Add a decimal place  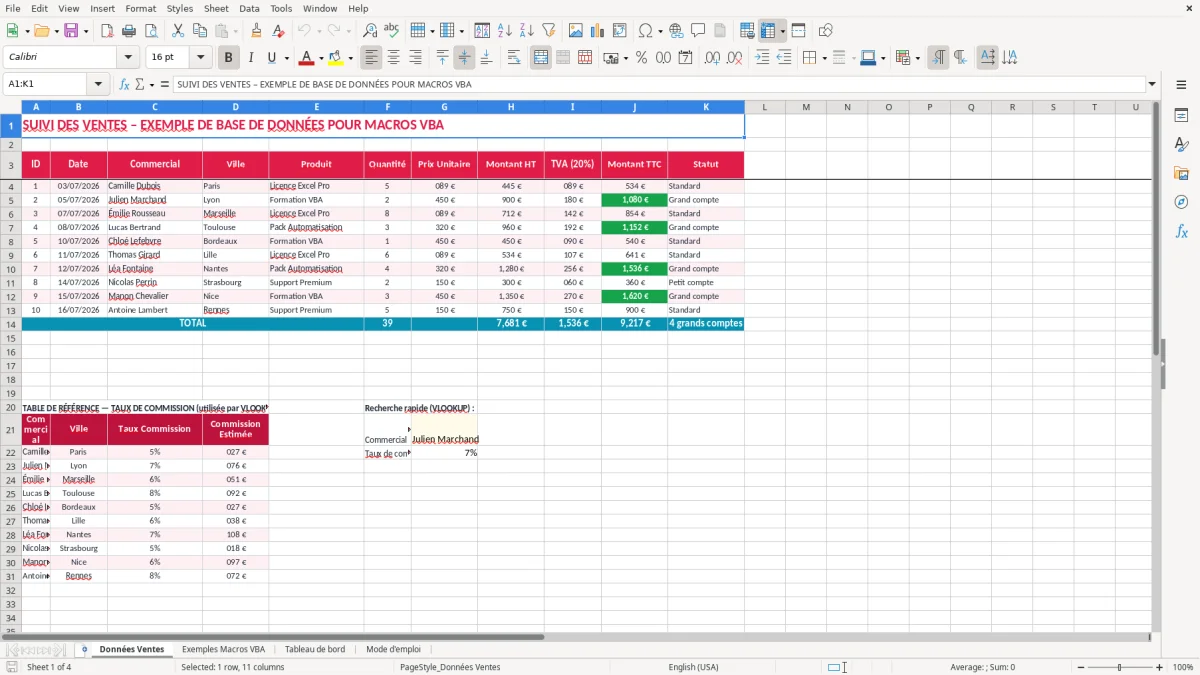coord(711,58)
